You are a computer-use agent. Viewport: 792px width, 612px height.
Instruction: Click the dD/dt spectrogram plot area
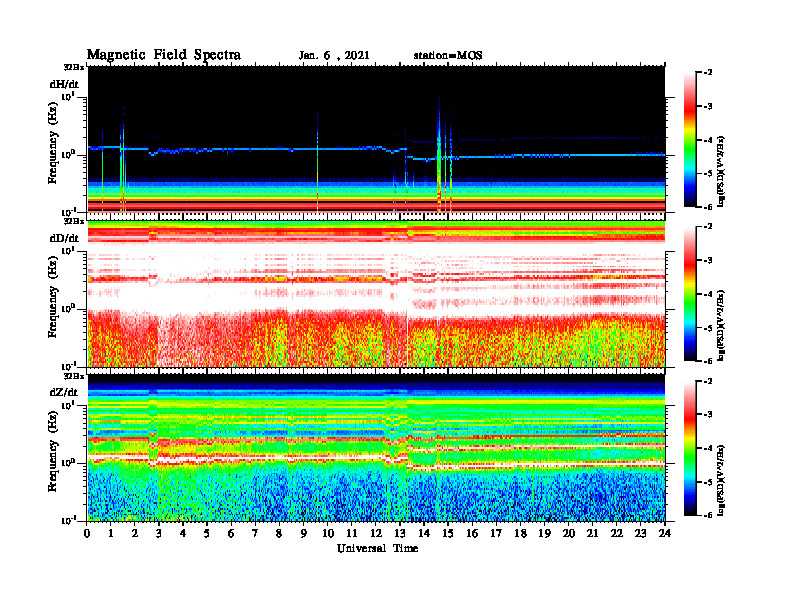coord(376,293)
